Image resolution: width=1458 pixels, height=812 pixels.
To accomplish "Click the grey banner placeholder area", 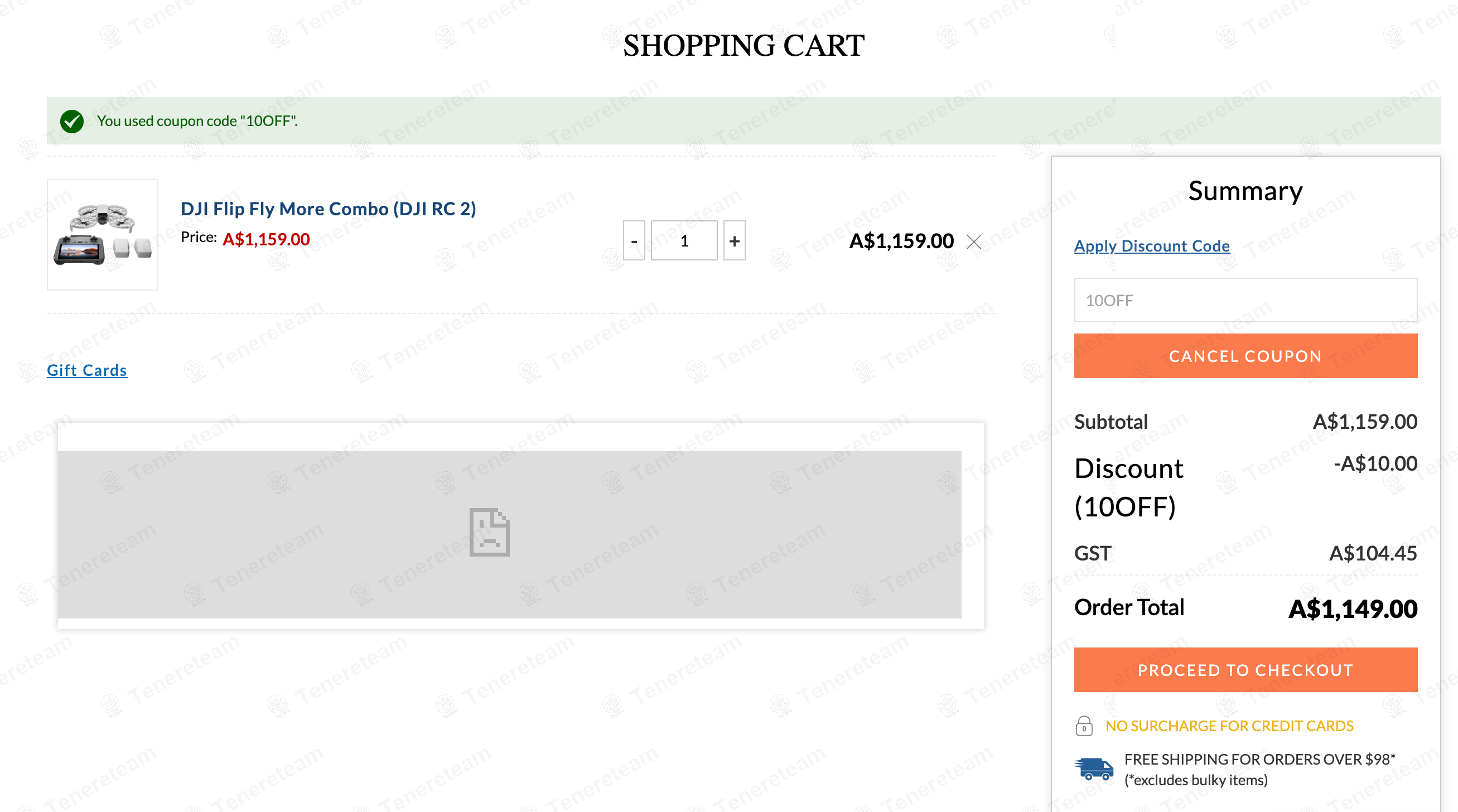I will [x=736, y=535].
